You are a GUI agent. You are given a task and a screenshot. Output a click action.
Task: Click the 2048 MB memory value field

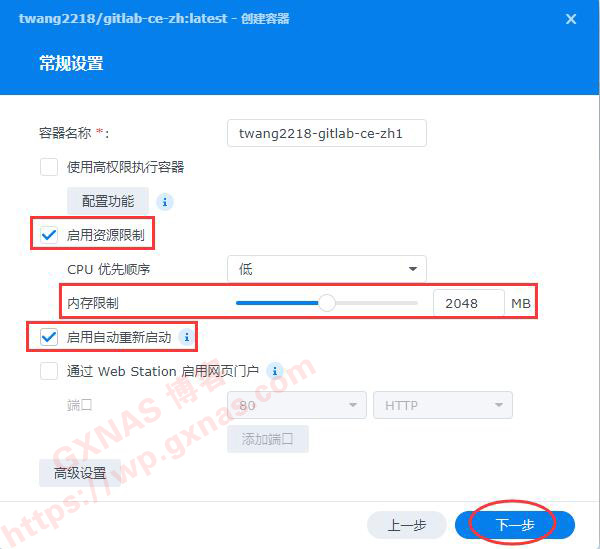[x=469, y=303]
